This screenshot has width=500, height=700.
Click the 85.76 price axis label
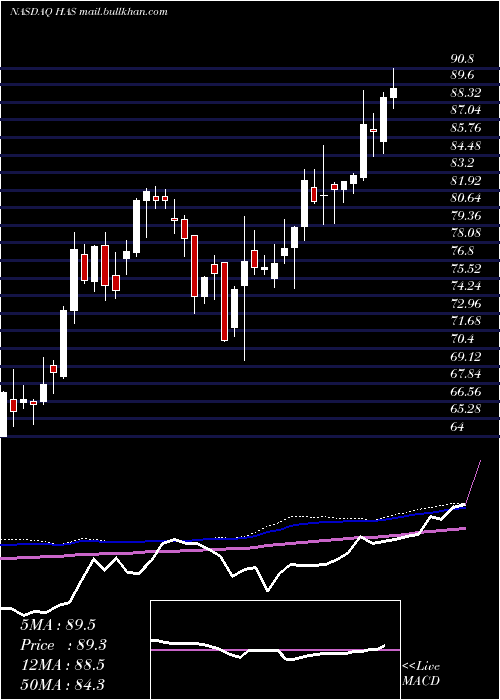point(466,128)
